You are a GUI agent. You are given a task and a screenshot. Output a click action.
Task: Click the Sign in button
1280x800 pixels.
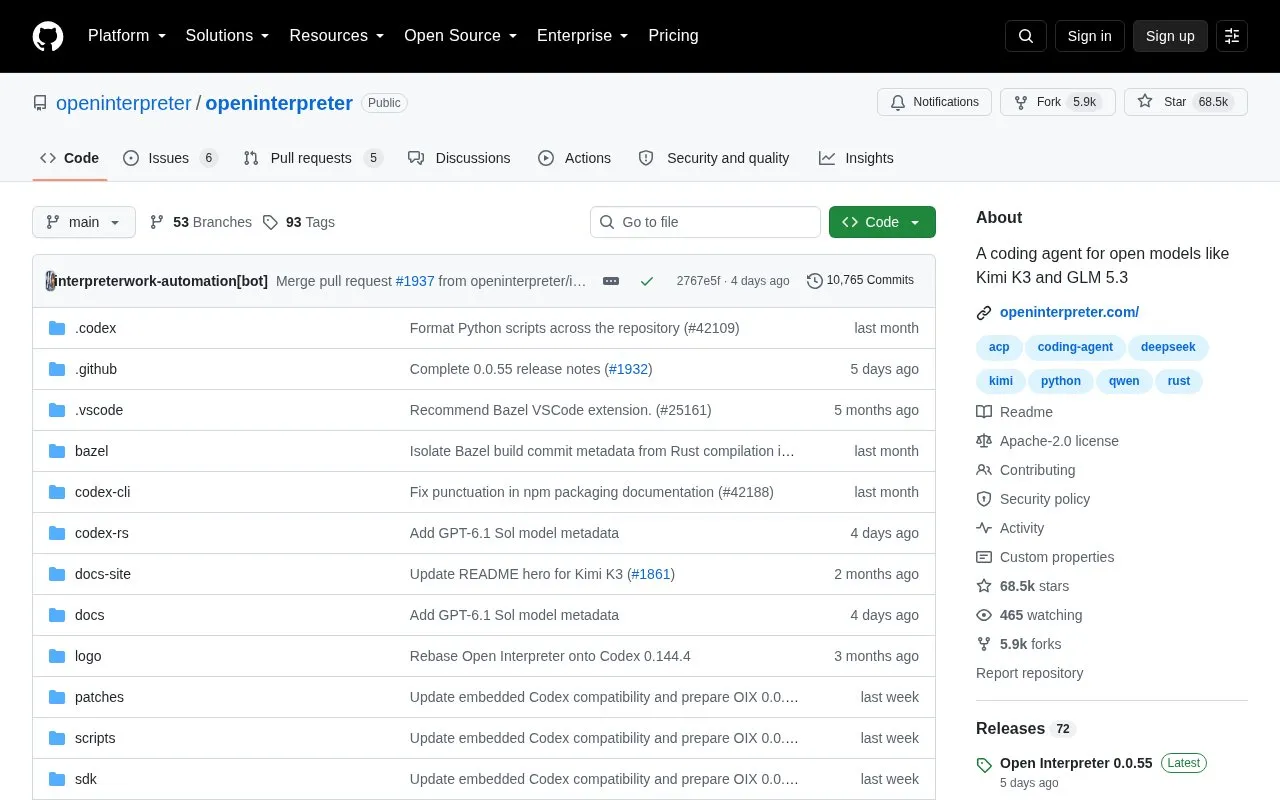coord(1089,36)
